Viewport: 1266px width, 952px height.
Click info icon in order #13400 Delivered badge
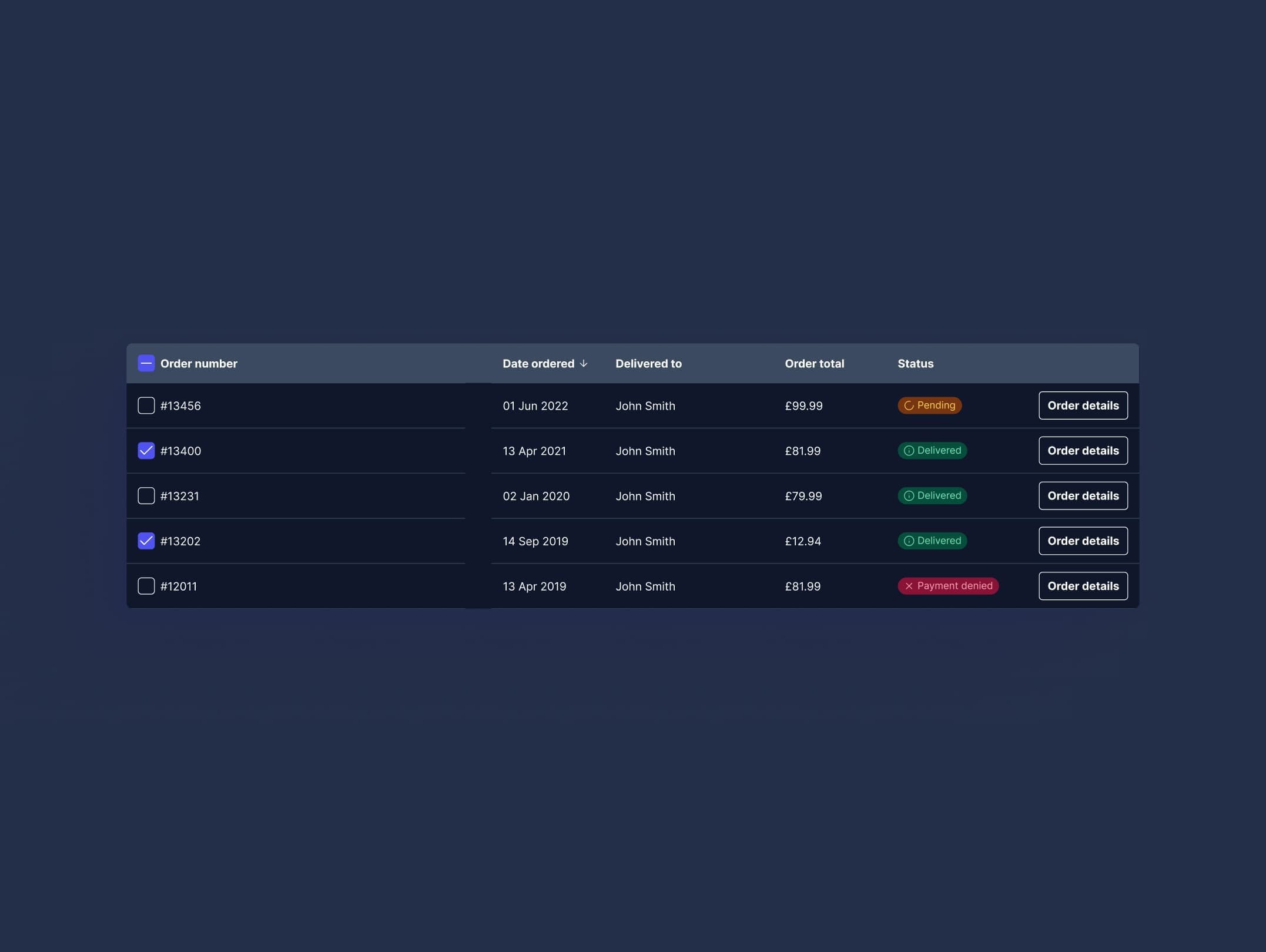tap(909, 451)
